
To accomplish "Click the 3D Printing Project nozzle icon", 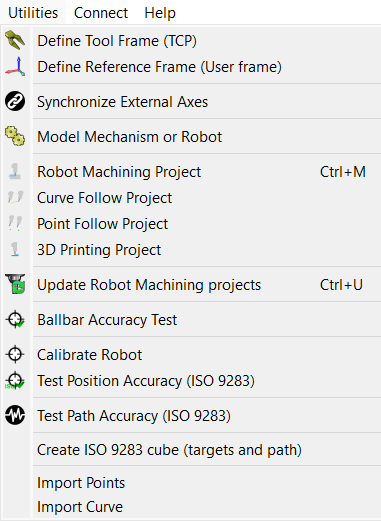I will (15, 249).
